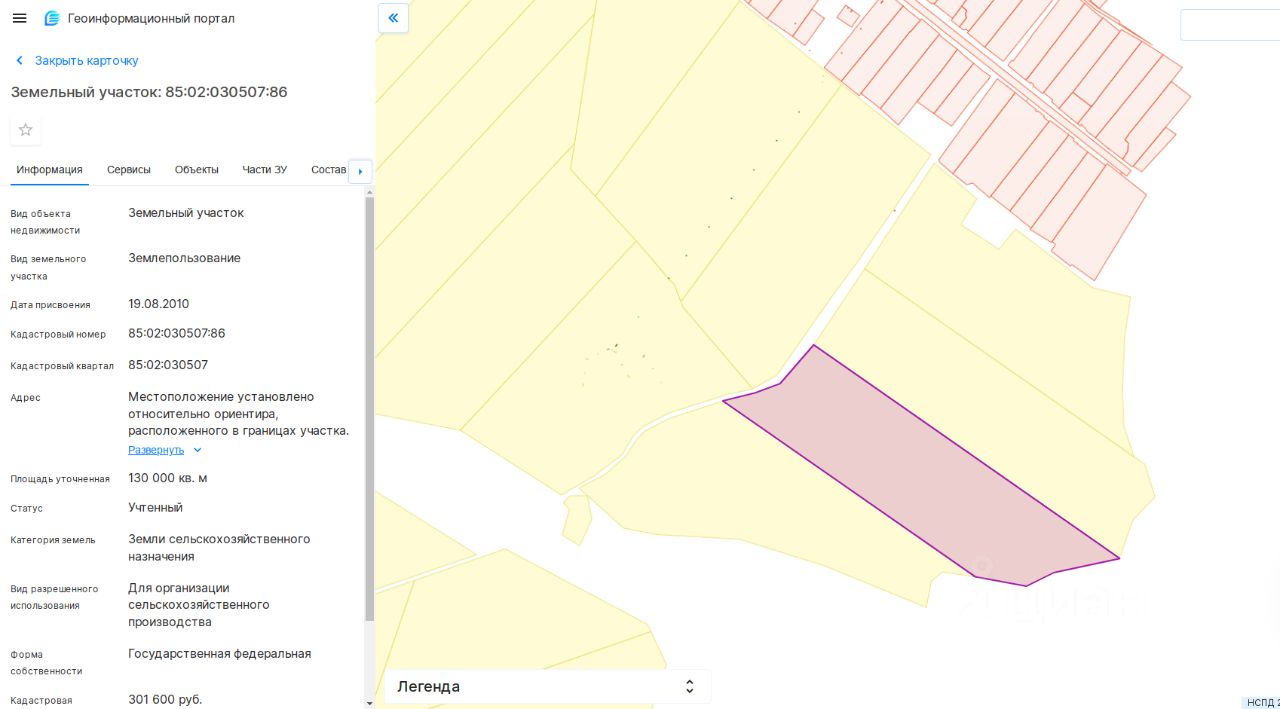Click the Геоинформационный портал logo icon
1280x709 pixels.
pos(52,18)
